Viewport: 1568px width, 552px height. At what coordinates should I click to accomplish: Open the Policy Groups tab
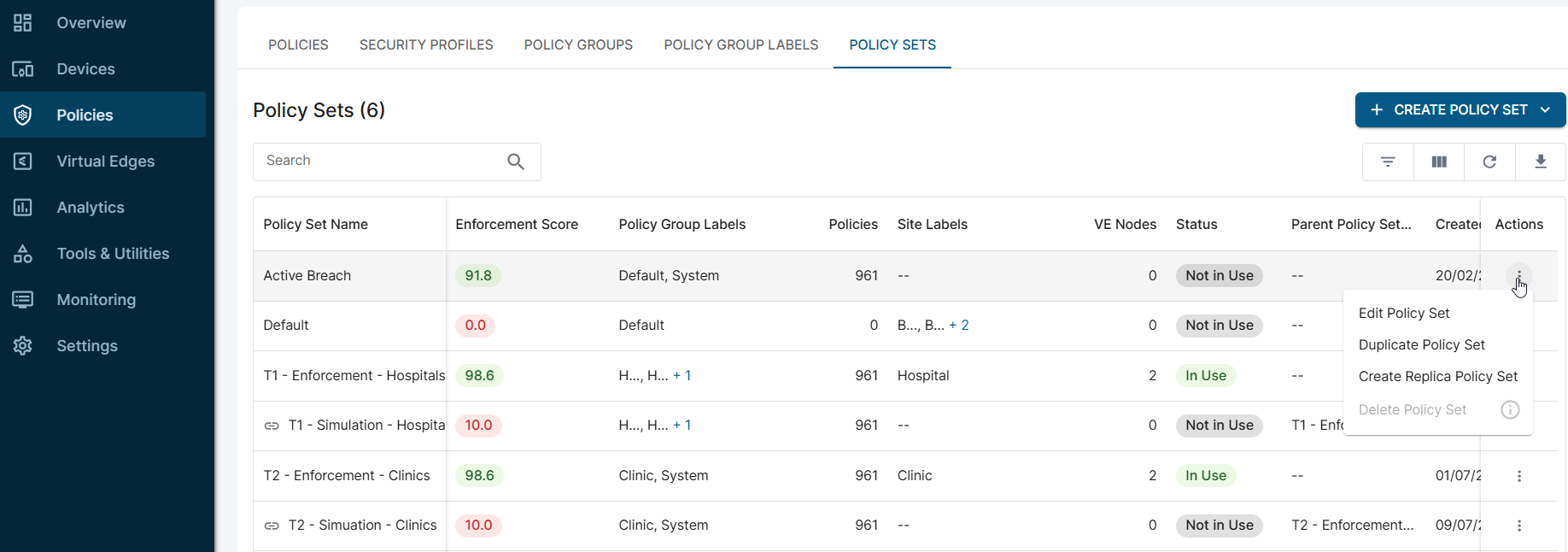tap(578, 45)
